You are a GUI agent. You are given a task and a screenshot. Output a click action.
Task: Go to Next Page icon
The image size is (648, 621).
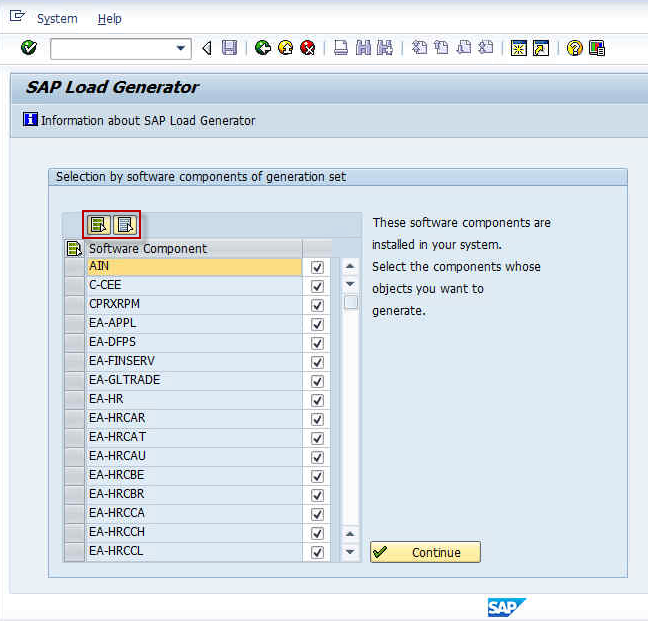point(464,48)
